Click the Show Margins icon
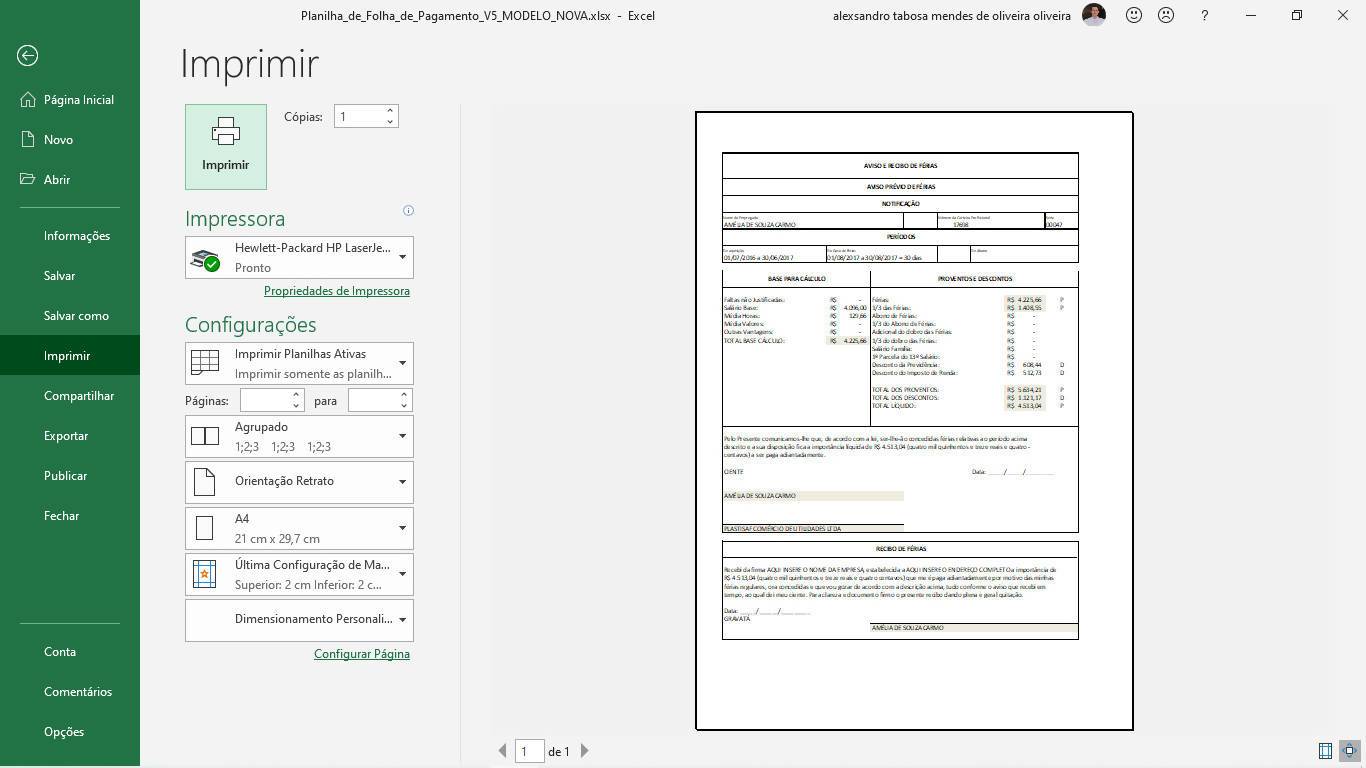 pyautogui.click(x=1325, y=751)
